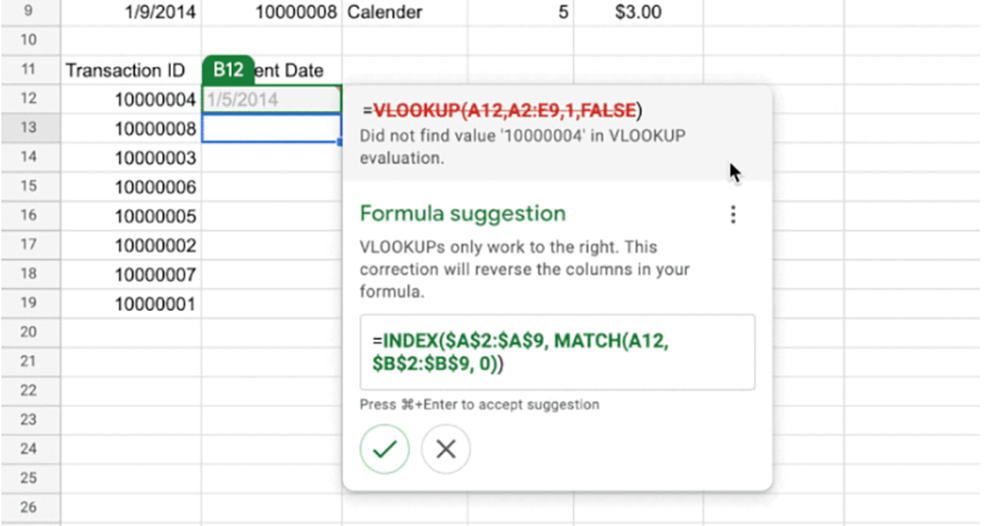Viewport: 1000px width, 526px height.
Task: Accept the formula suggestion with the green checkmark
Action: tap(385, 449)
